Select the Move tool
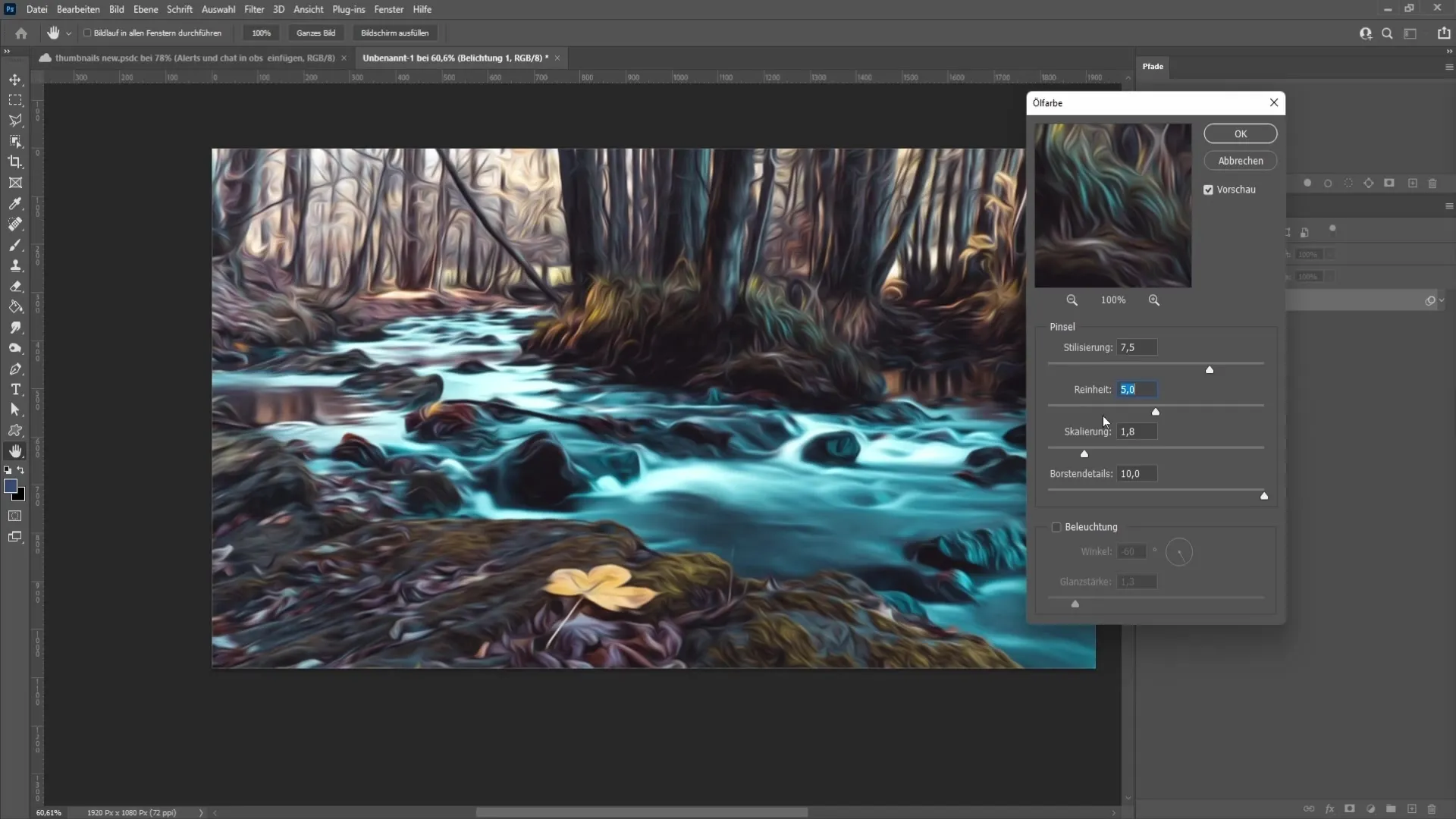 click(x=15, y=80)
